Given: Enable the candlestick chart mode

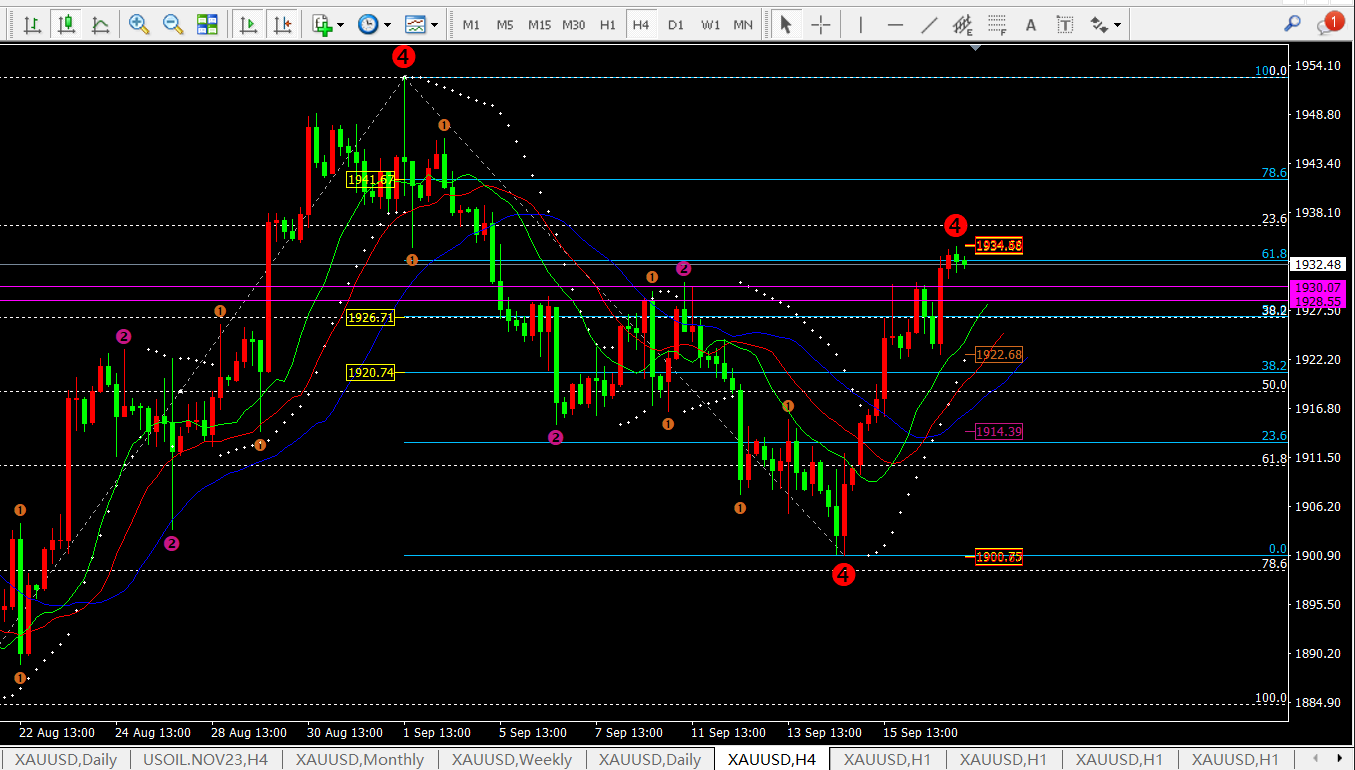Looking at the screenshot, I should coord(66,25).
